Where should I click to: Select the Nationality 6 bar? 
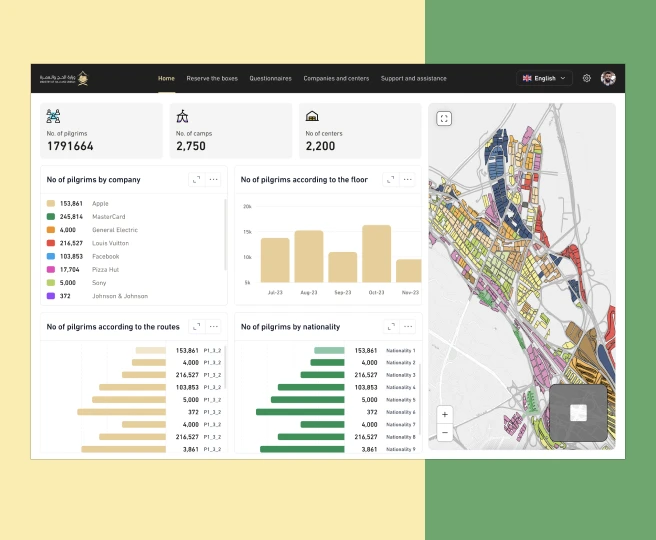(x=300, y=412)
